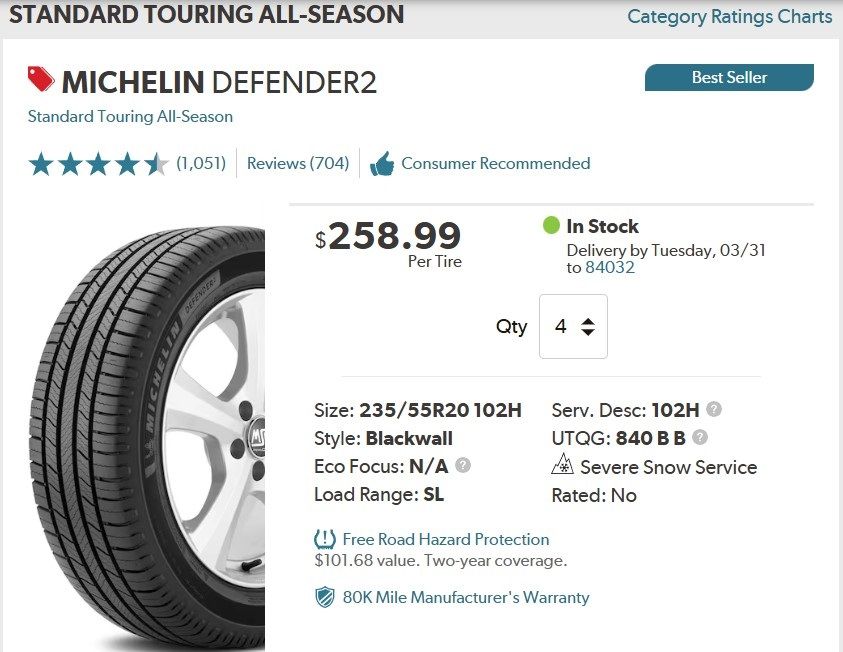Open the Eco Focus help icon
The height and width of the screenshot is (652, 843).
point(463,465)
